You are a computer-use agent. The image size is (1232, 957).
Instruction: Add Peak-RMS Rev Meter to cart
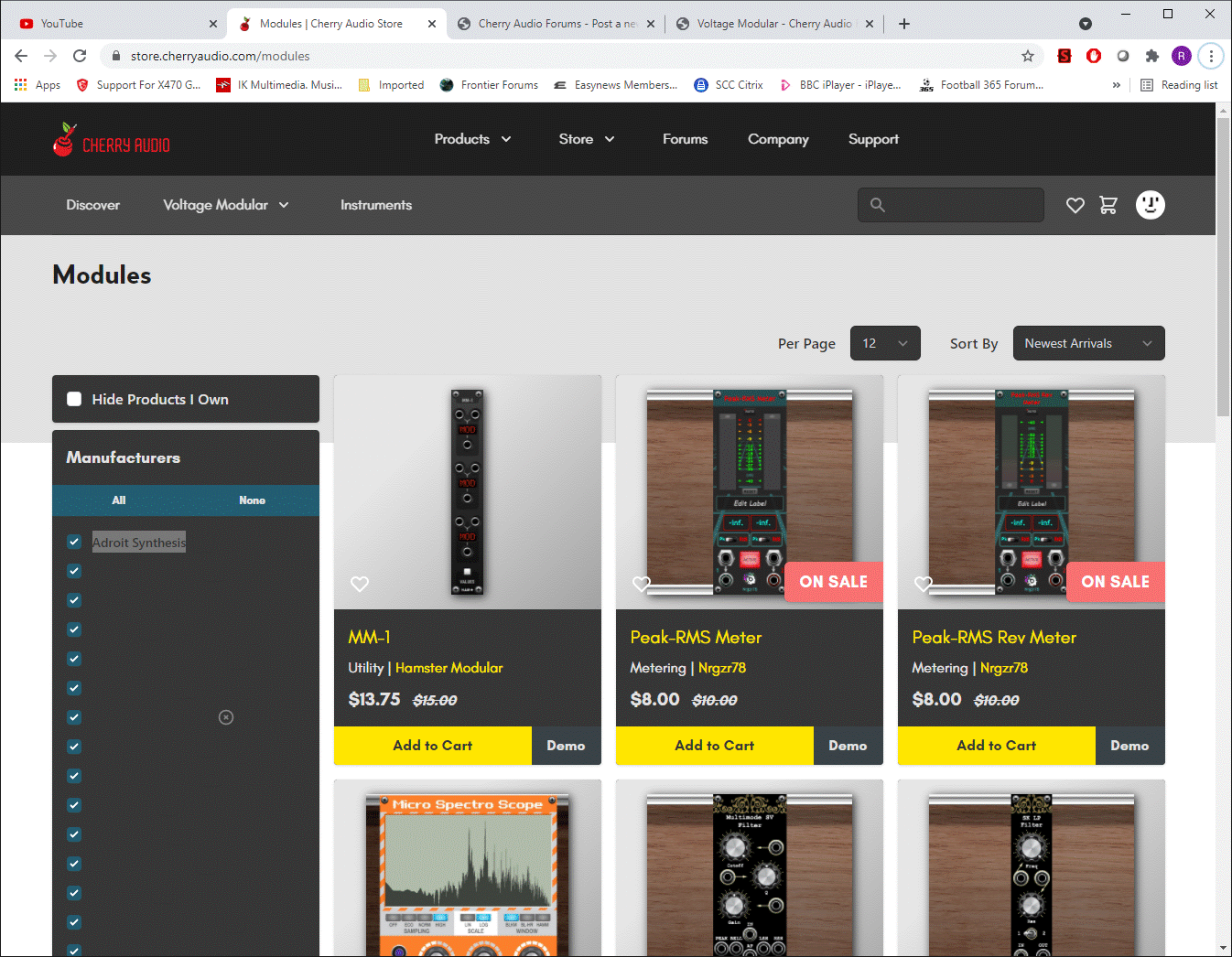tap(997, 746)
